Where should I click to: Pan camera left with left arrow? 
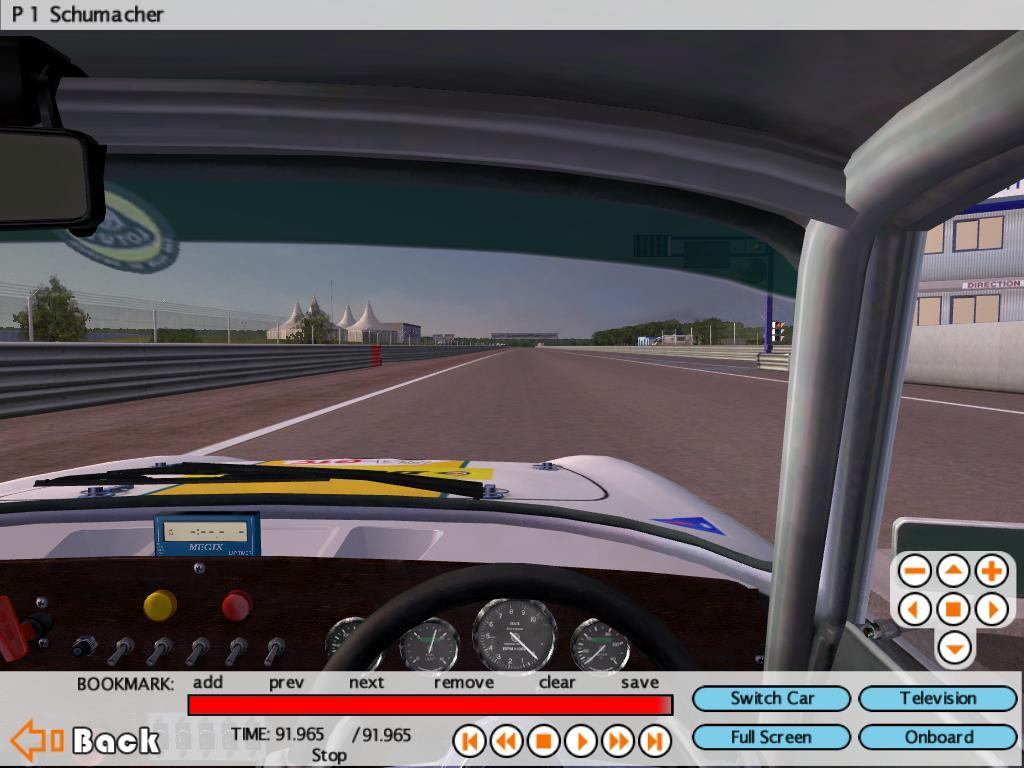tap(915, 610)
